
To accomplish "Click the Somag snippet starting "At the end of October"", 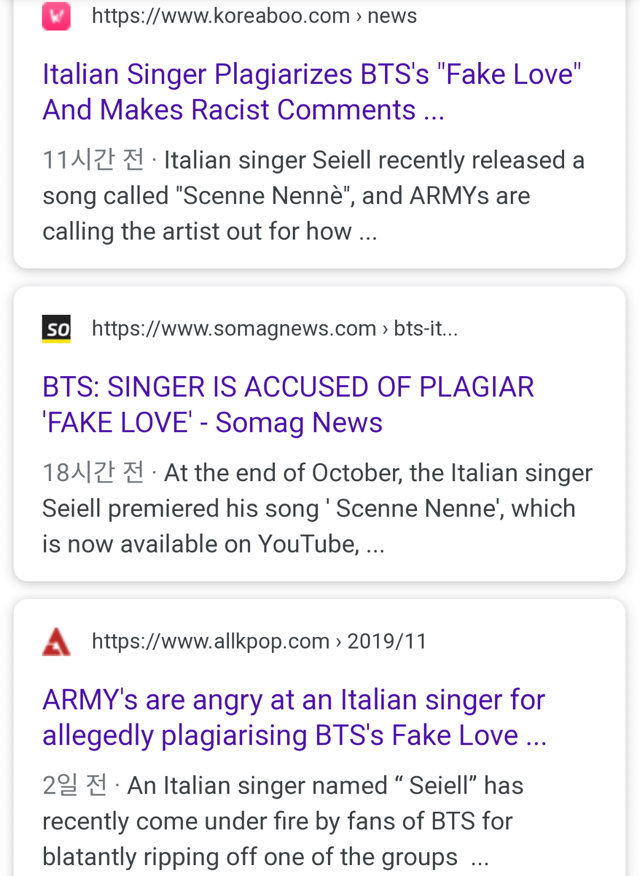I will click(317, 509).
